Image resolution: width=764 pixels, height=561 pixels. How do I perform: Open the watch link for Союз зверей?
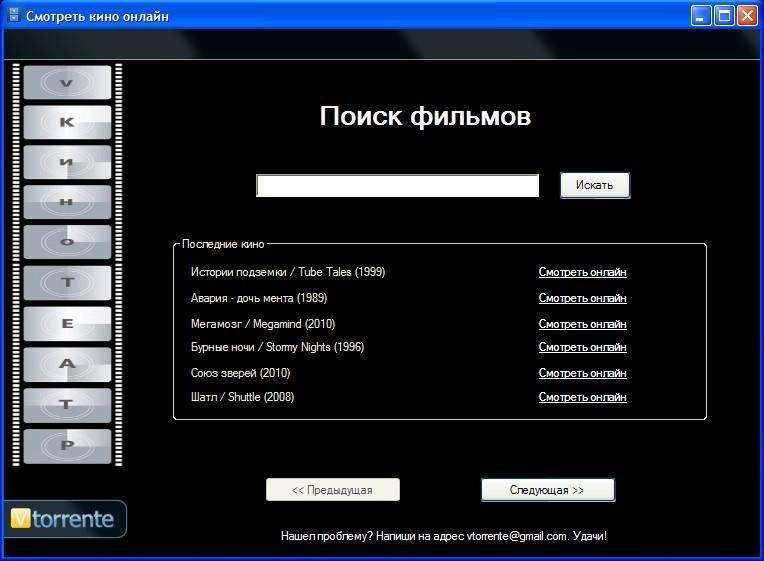582,373
